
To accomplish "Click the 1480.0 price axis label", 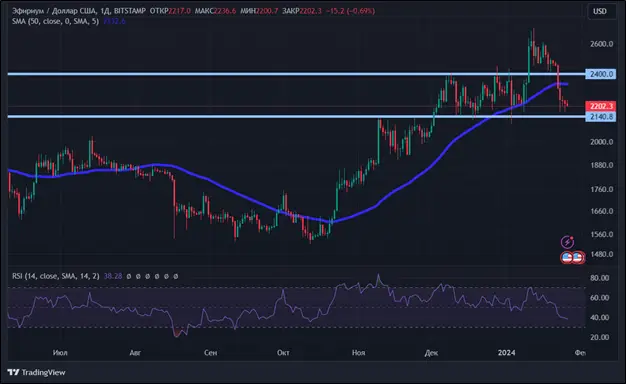I will pyautogui.click(x=602, y=254).
